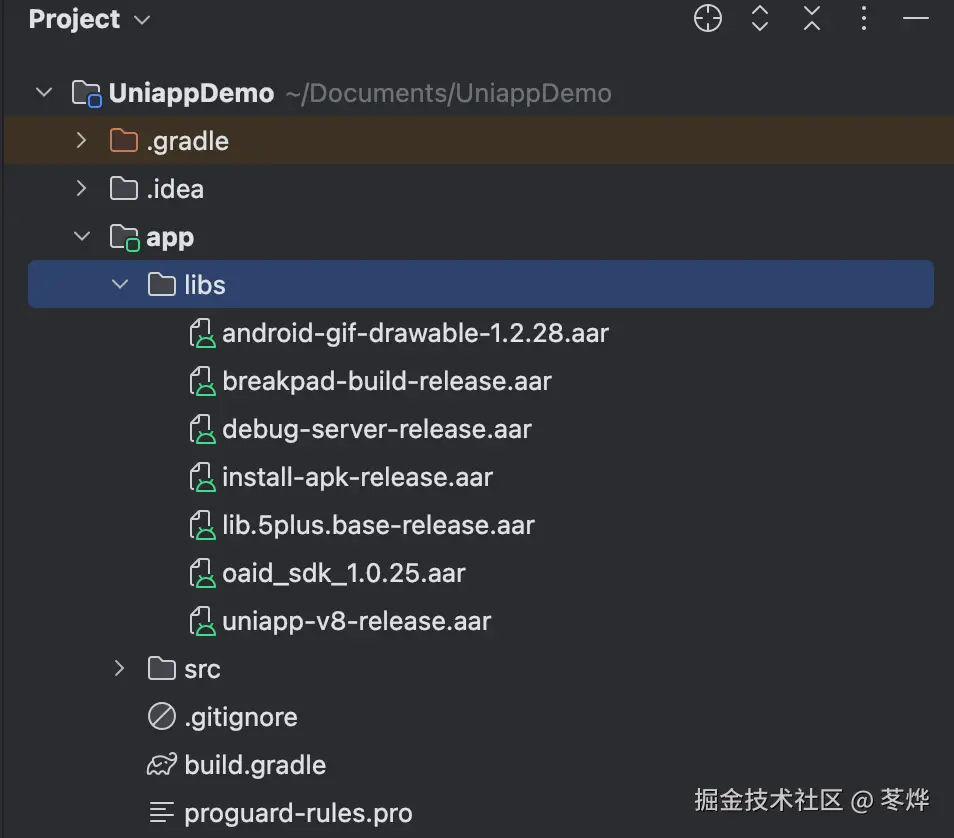Select debug-server-release.aar in the tree
Image resolution: width=954 pixels, height=838 pixels.
(376, 429)
